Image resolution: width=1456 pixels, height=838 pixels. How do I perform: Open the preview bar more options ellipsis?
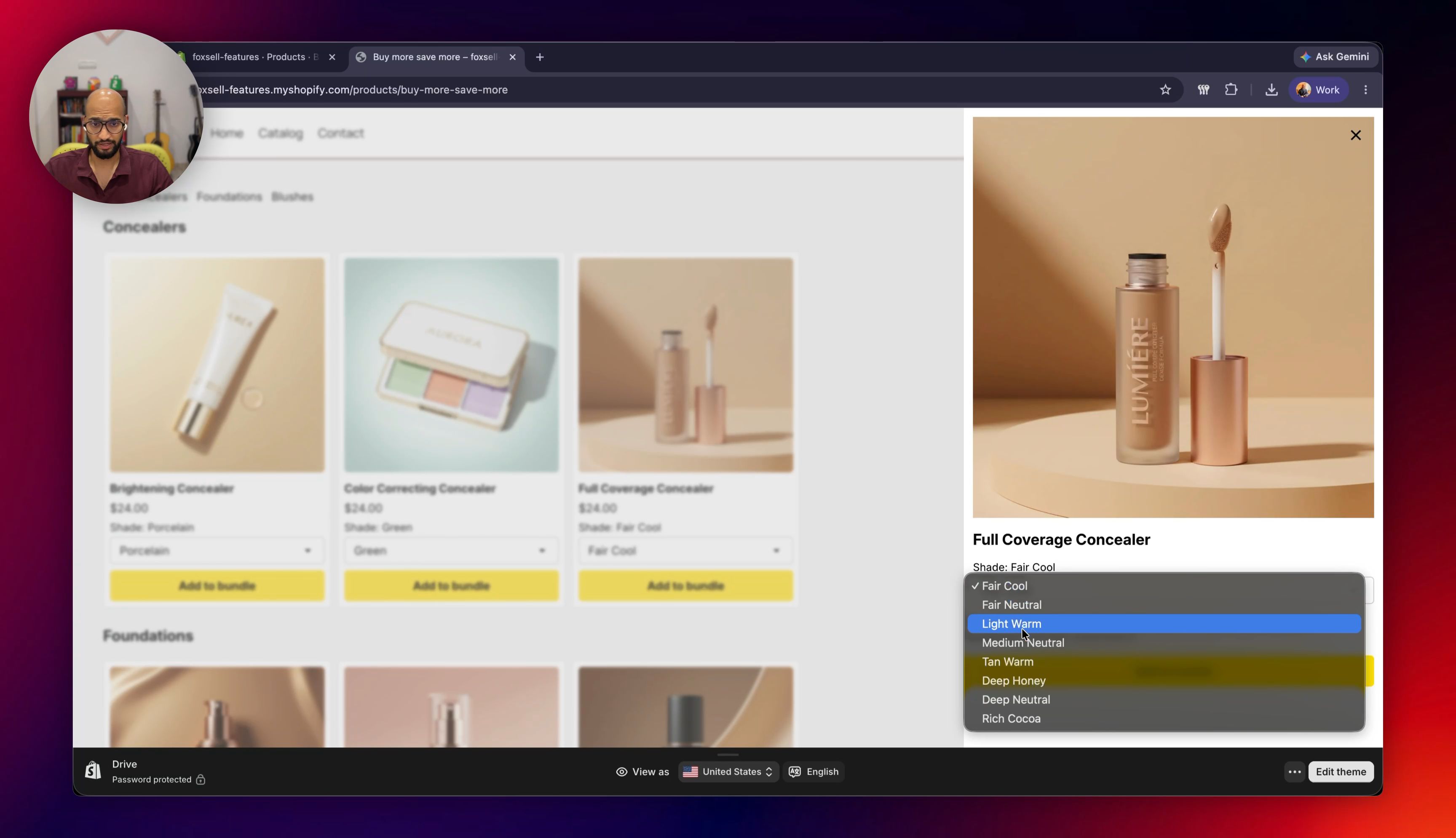click(x=1294, y=772)
